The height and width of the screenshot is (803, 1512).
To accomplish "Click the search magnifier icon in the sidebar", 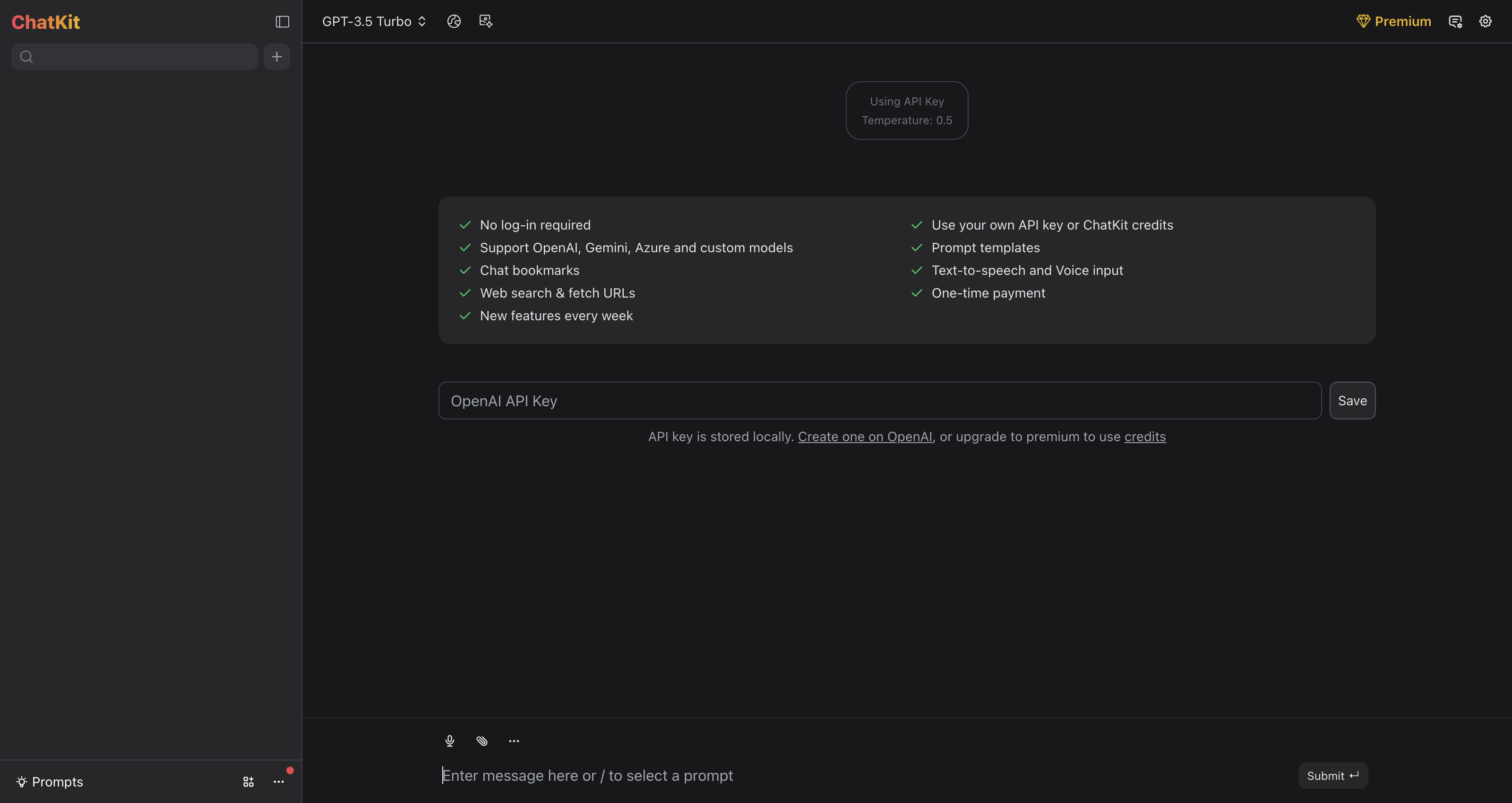I will (26, 57).
